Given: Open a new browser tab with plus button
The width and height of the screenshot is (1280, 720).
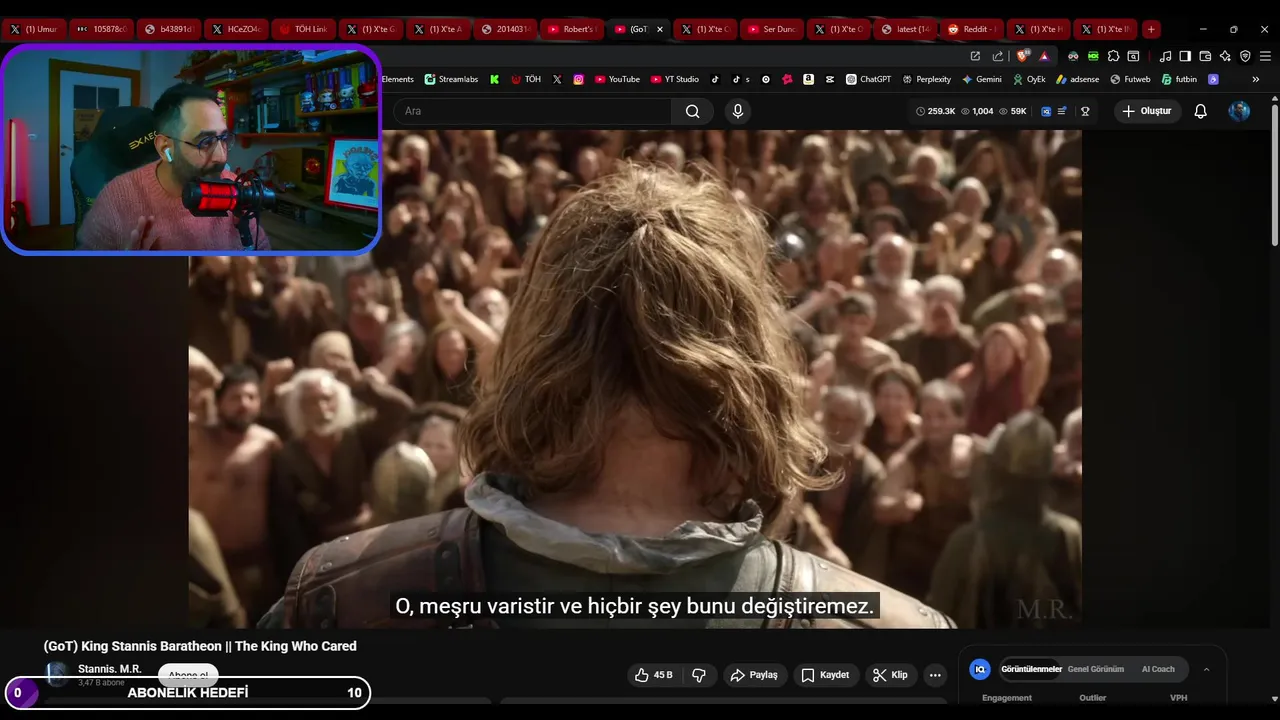Looking at the screenshot, I should coord(1151,29).
